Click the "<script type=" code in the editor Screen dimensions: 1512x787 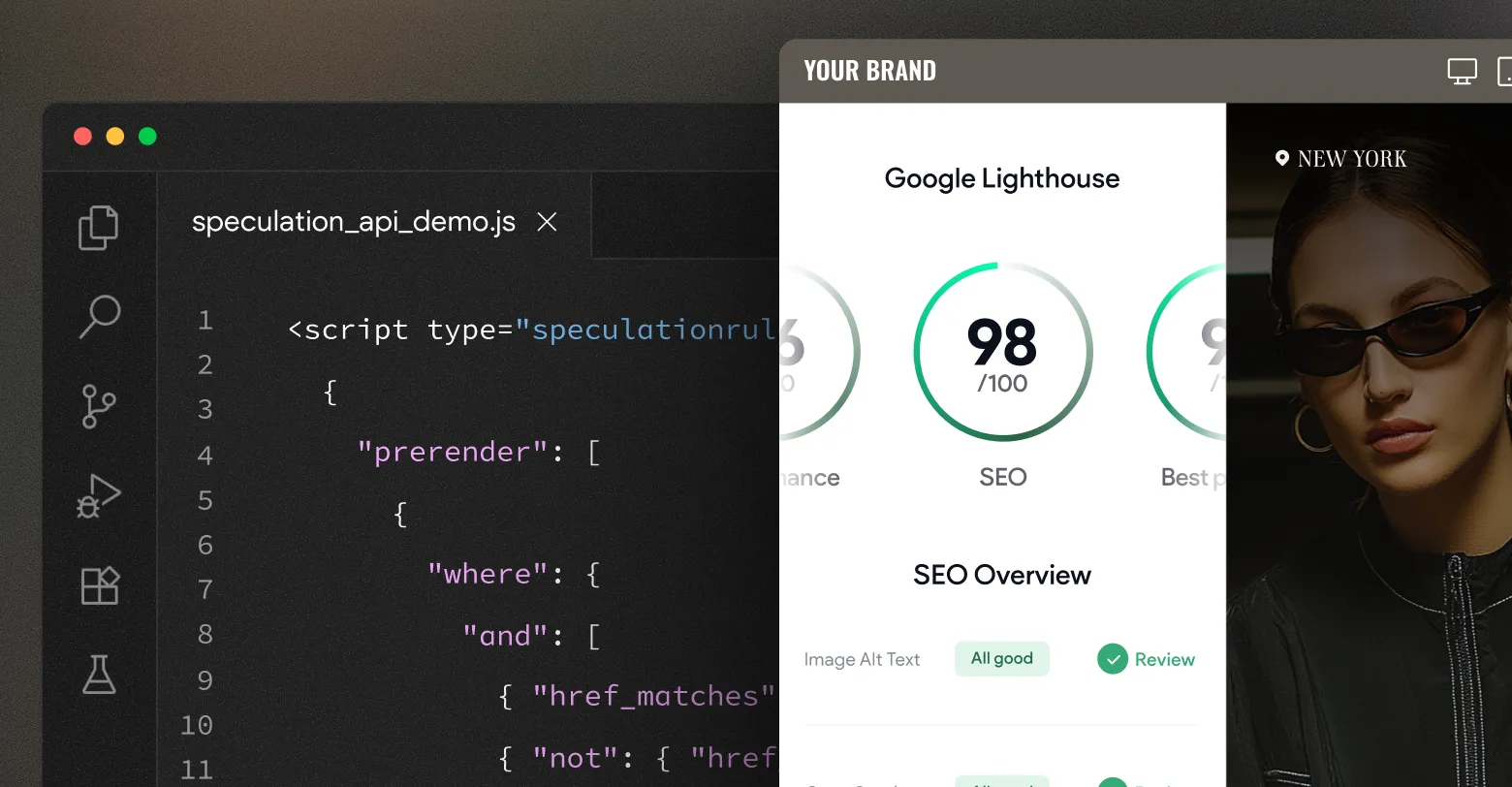pos(400,330)
